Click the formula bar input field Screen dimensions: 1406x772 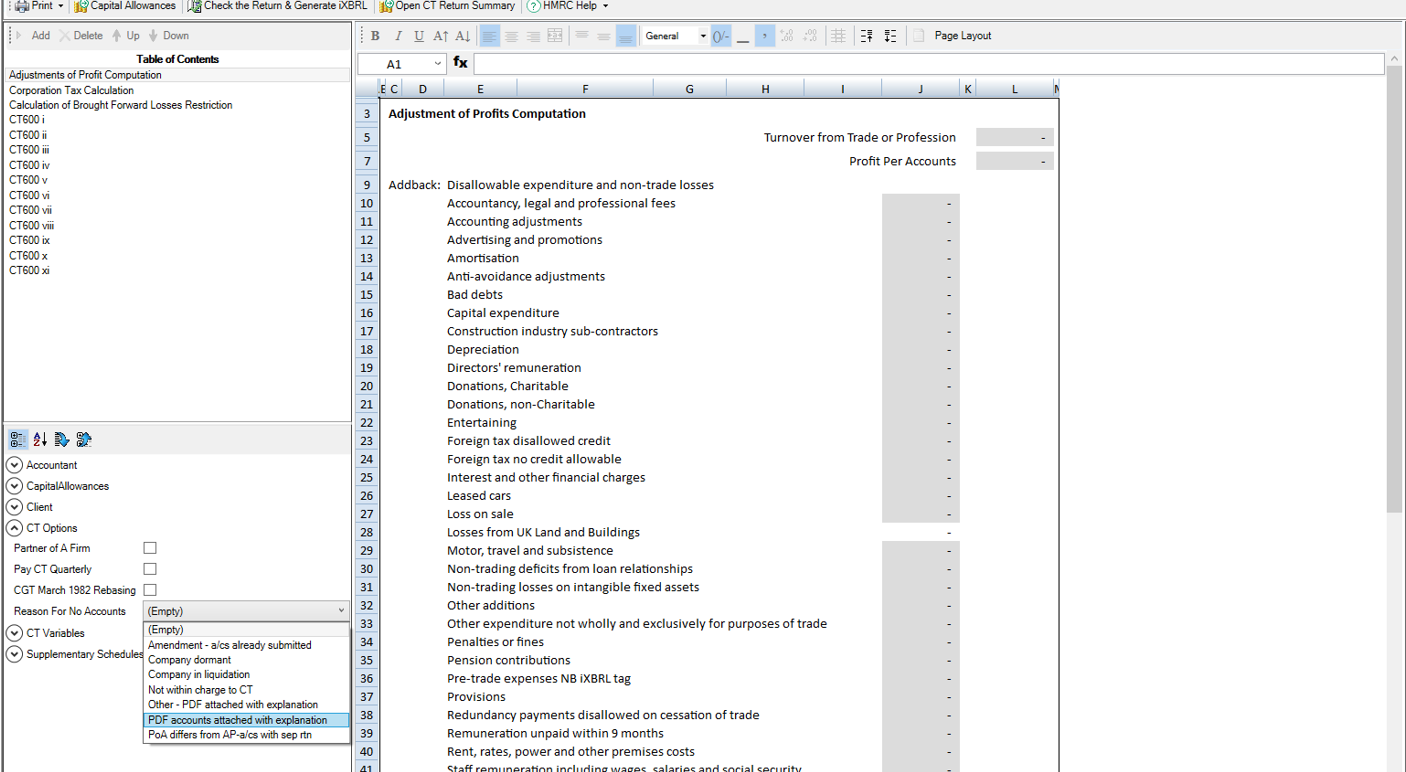point(929,64)
